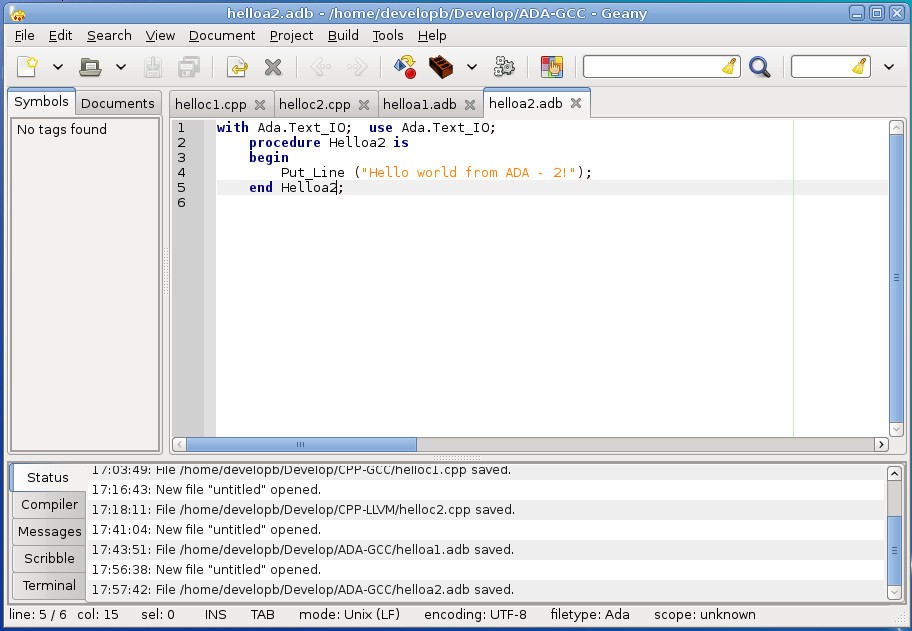Open the color chooser toolbar icon
The width and height of the screenshot is (912, 631).
(552, 67)
